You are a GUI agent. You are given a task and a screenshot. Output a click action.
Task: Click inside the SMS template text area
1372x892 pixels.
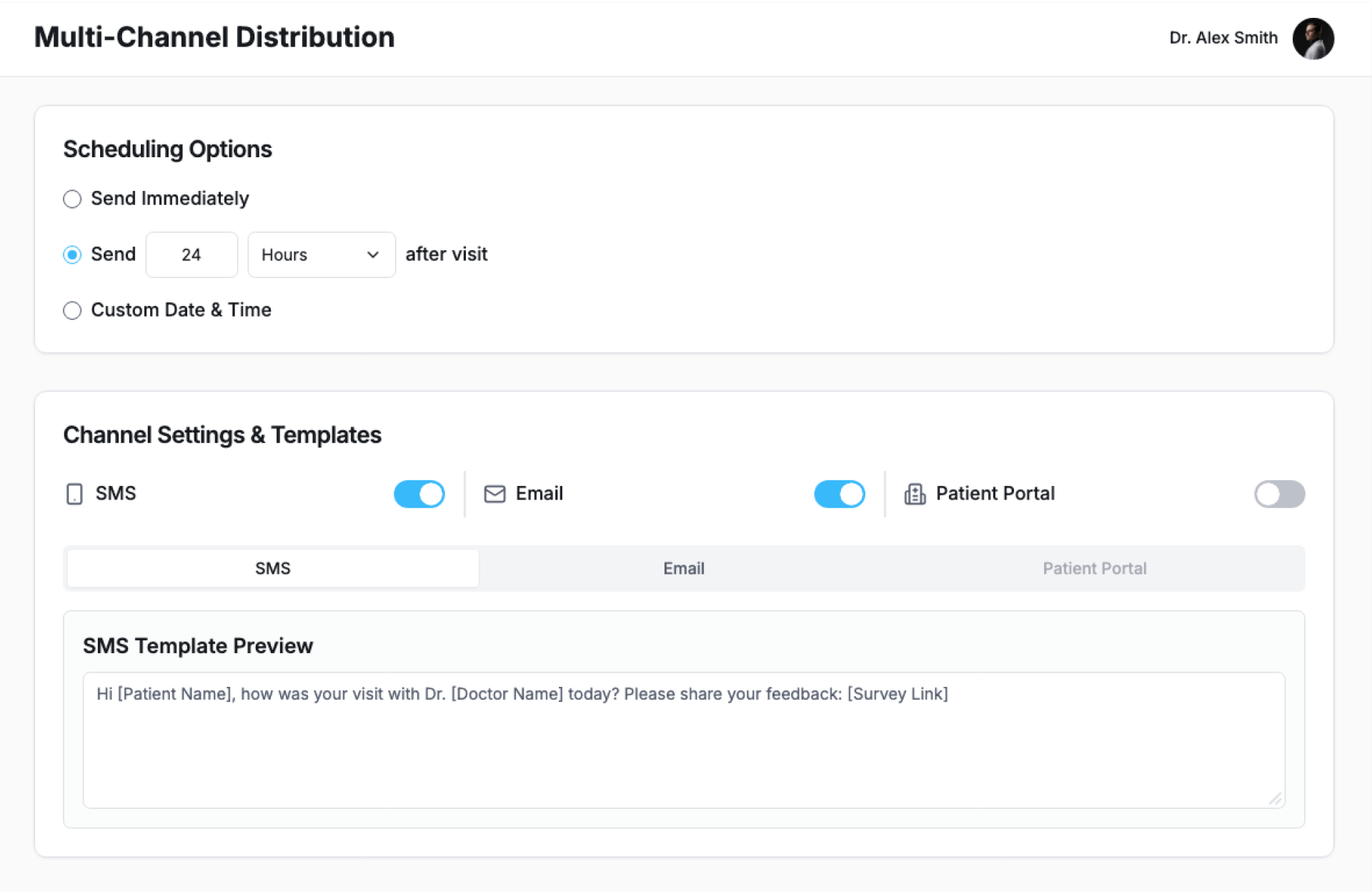684,743
